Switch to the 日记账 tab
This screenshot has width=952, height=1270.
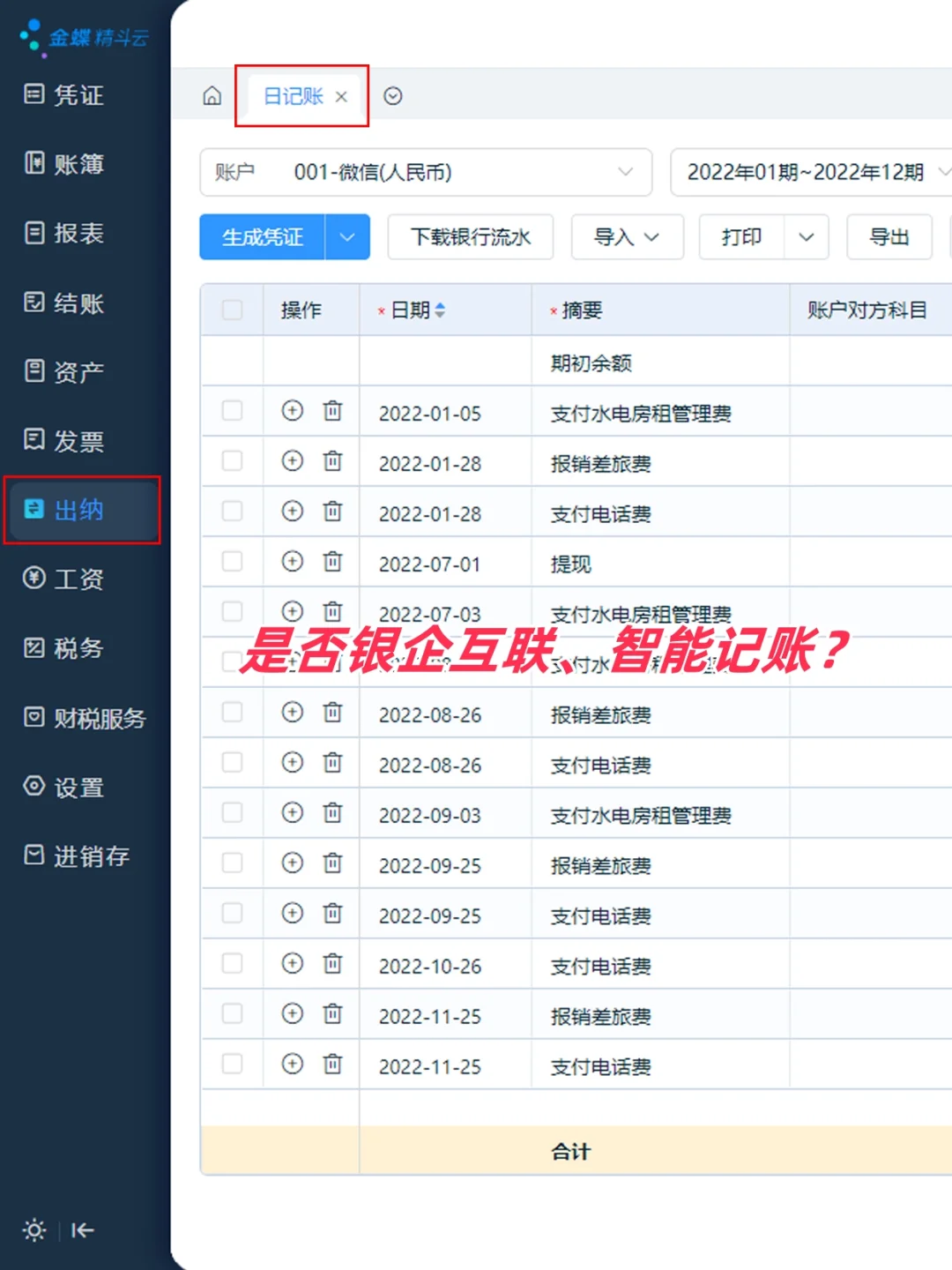tap(293, 96)
